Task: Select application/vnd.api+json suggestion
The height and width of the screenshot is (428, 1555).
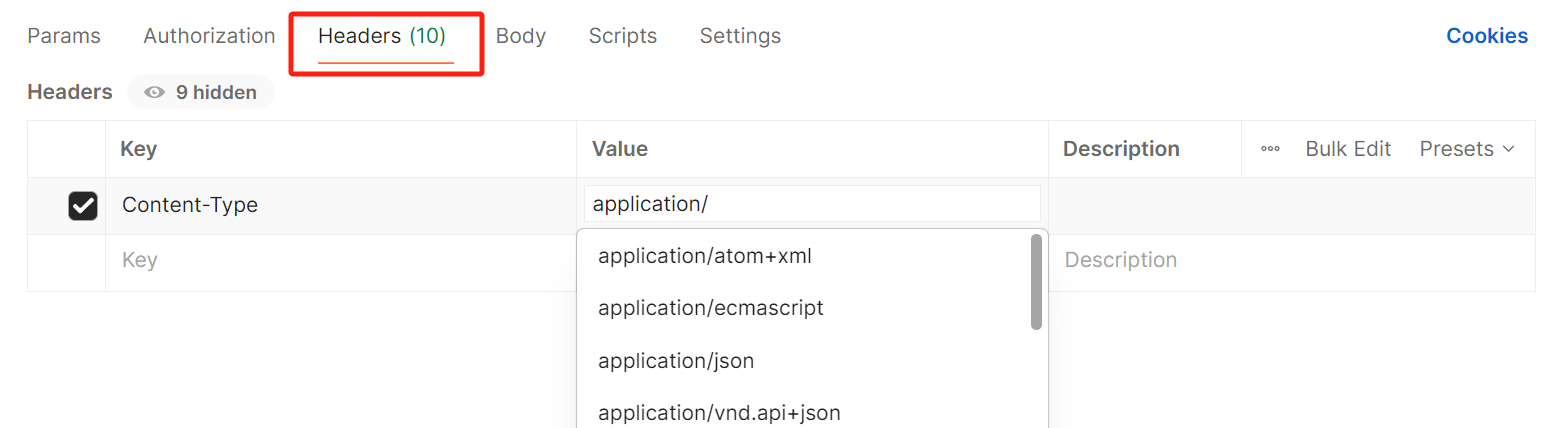Action: (x=719, y=412)
